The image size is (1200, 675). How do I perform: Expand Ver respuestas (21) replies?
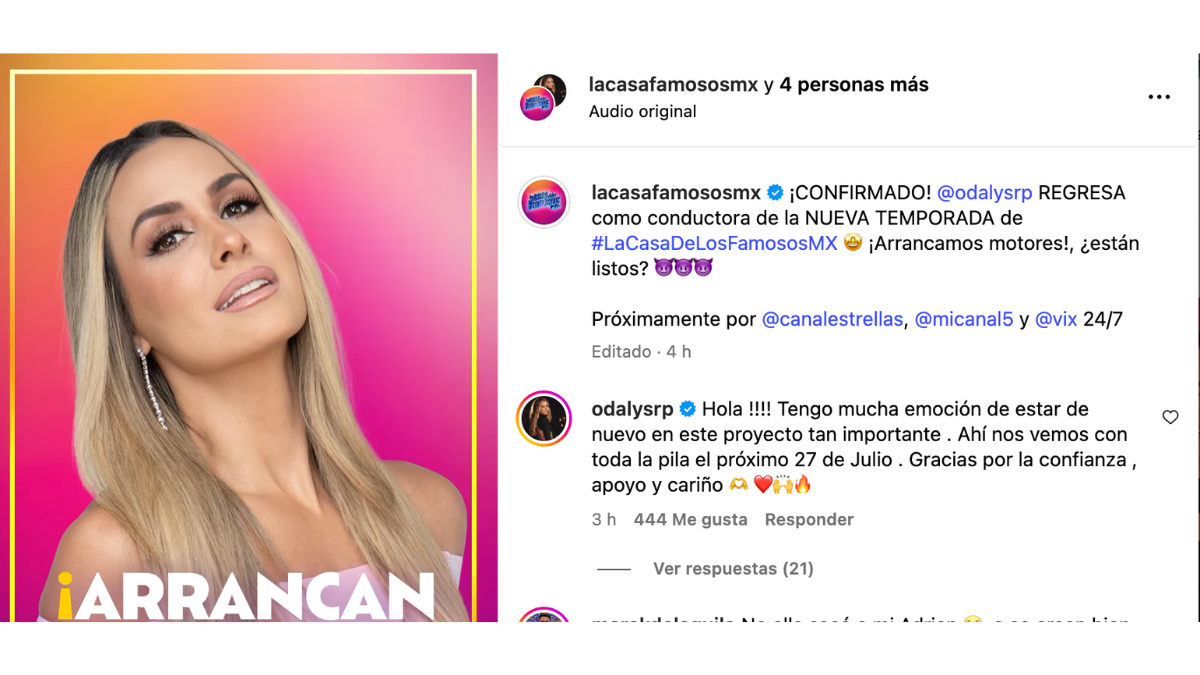[733, 569]
